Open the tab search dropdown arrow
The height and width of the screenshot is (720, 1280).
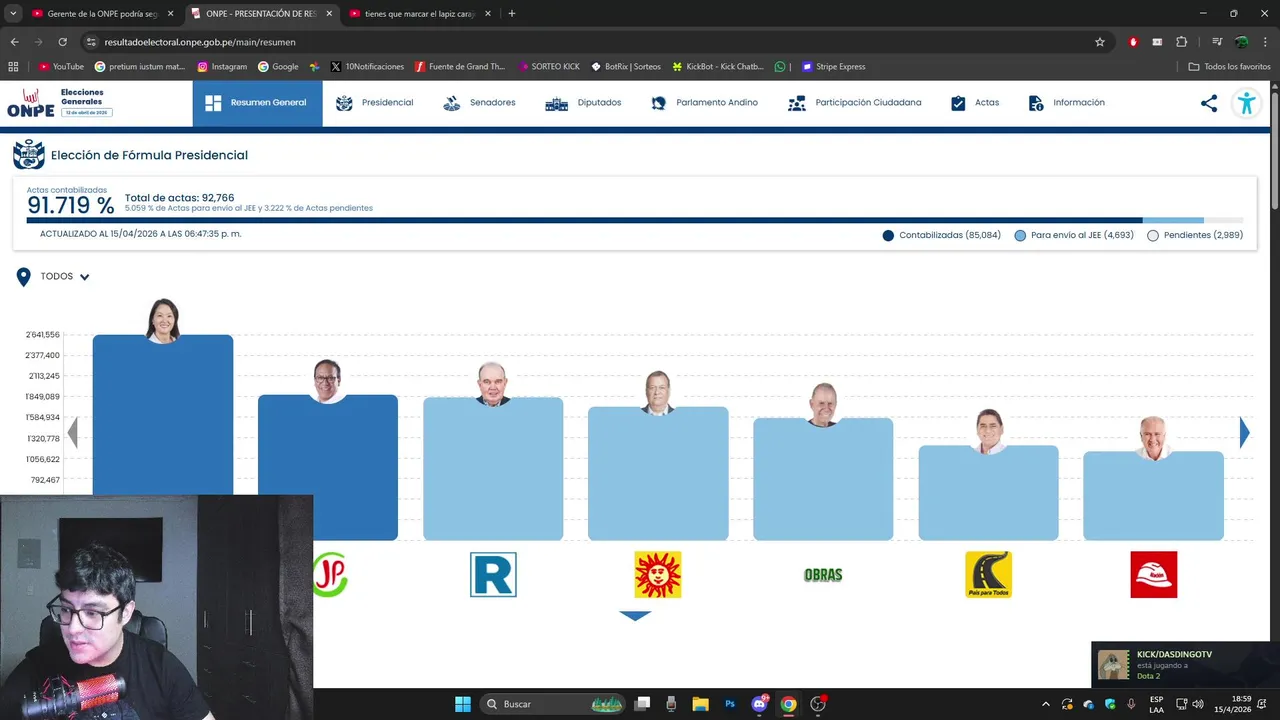tap(13, 14)
